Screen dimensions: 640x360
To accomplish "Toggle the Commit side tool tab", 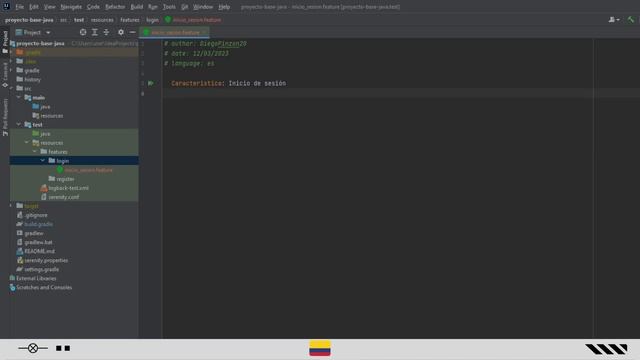I will click(5, 75).
